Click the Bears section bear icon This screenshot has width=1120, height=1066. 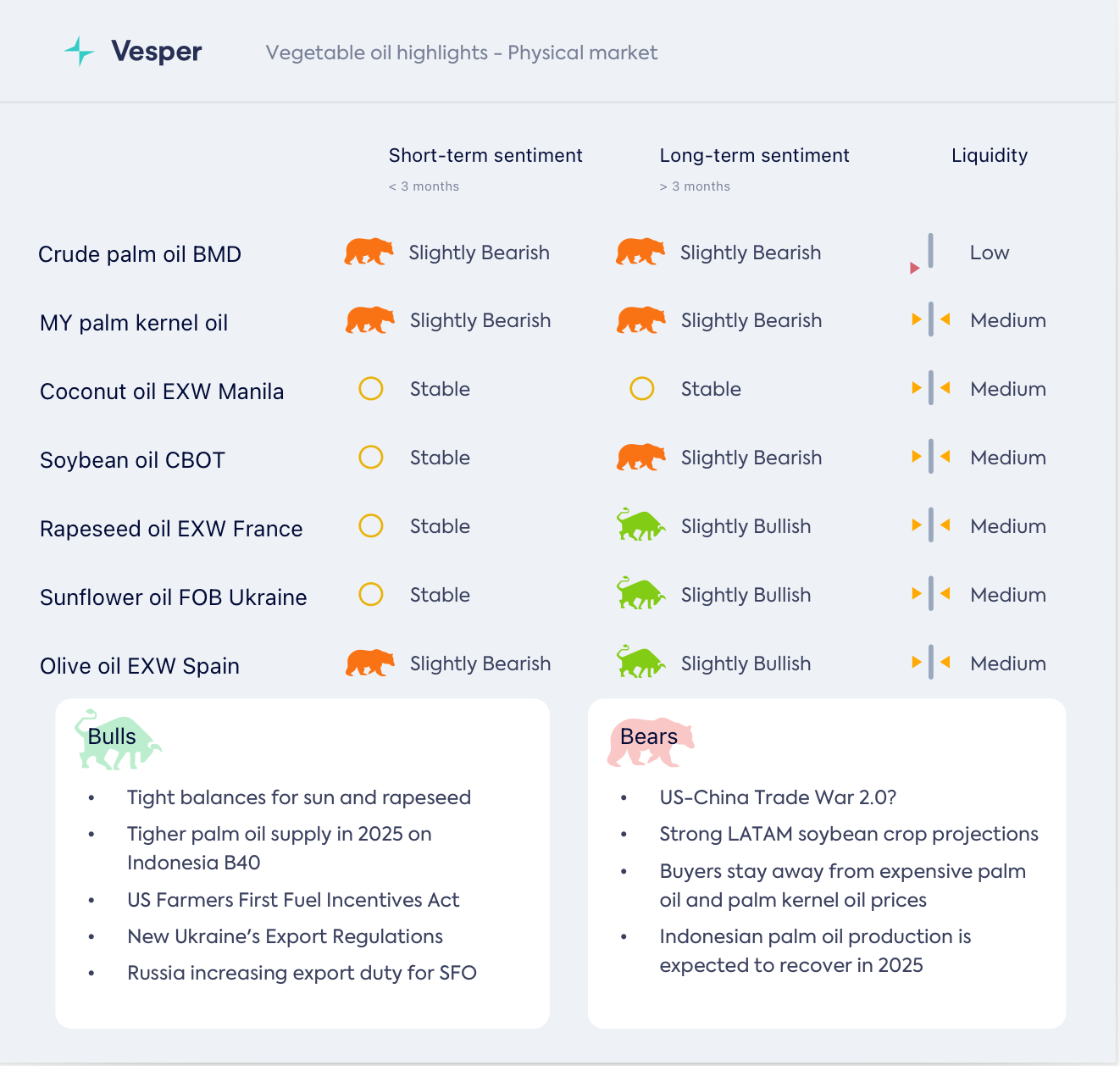tap(650, 742)
